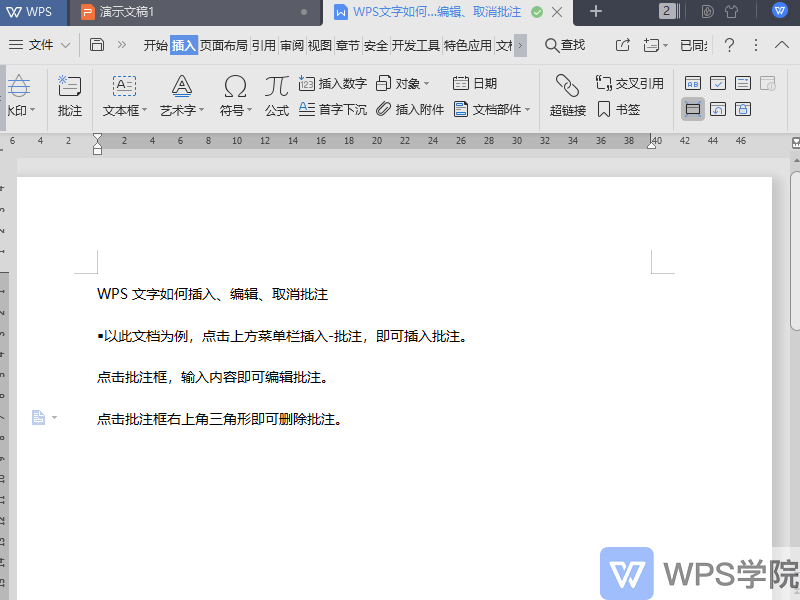Image resolution: width=800 pixels, height=600 pixels.
Task: Insert a checkbox form field control
Action: click(718, 83)
